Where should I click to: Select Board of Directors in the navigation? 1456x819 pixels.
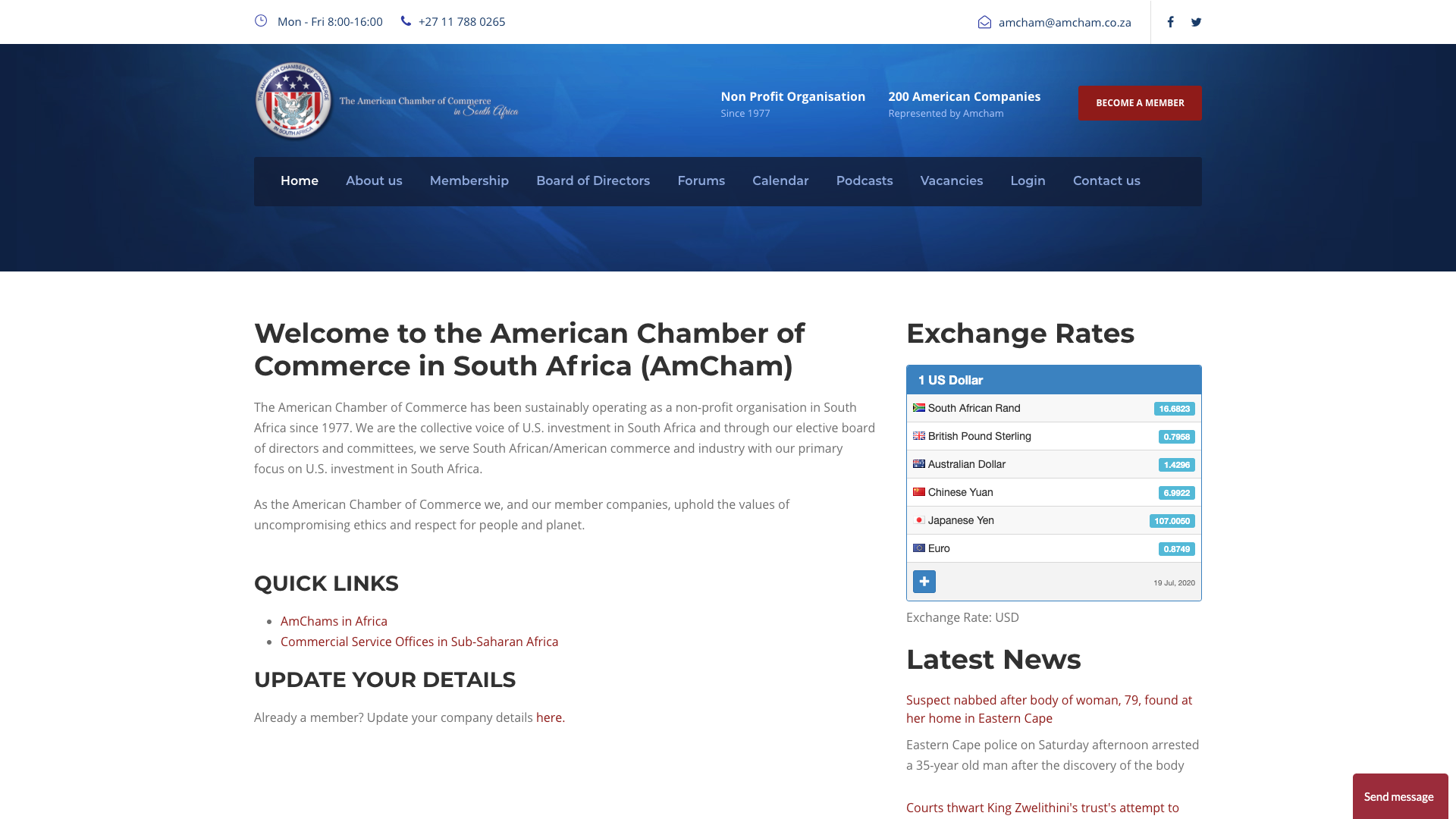tap(592, 180)
